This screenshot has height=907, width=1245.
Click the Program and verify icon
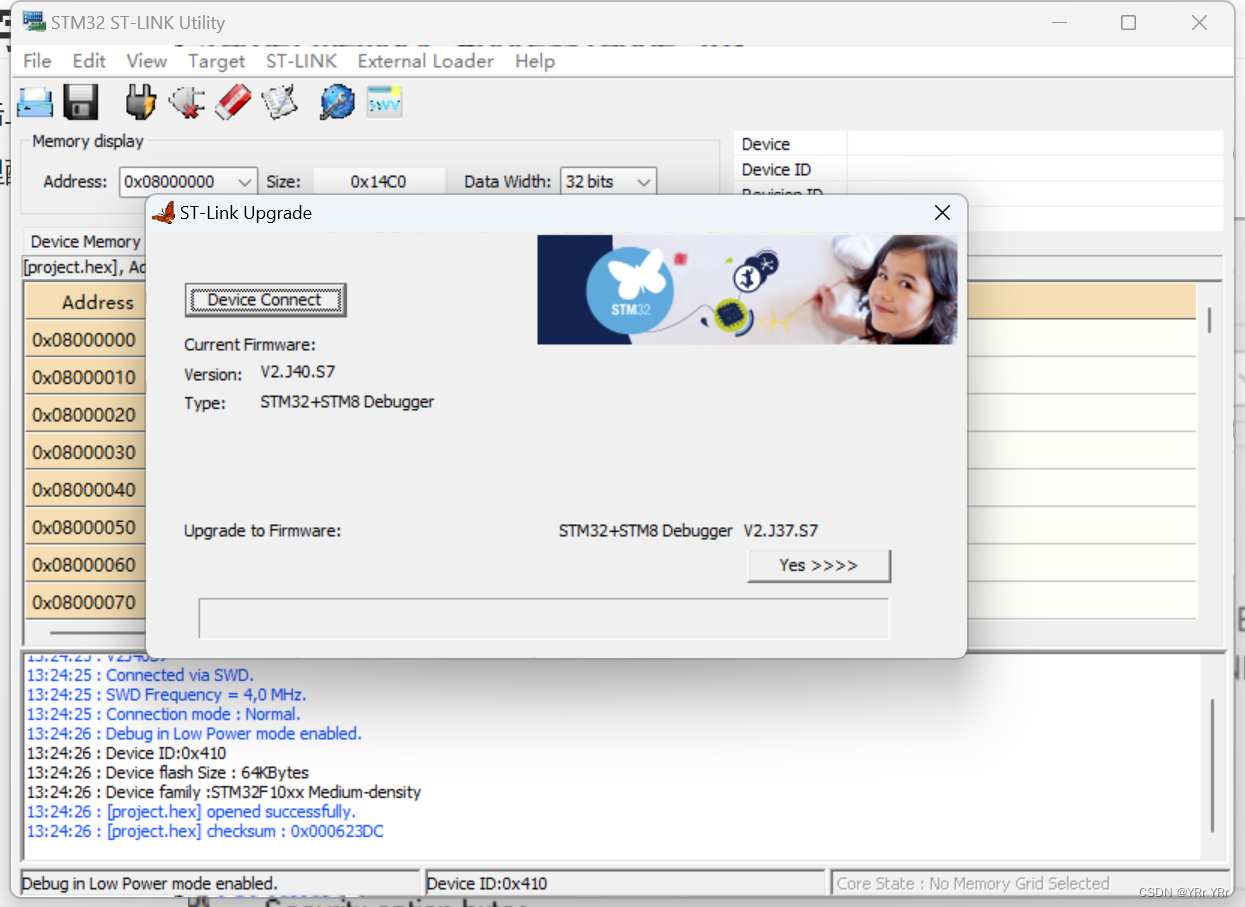point(279,102)
